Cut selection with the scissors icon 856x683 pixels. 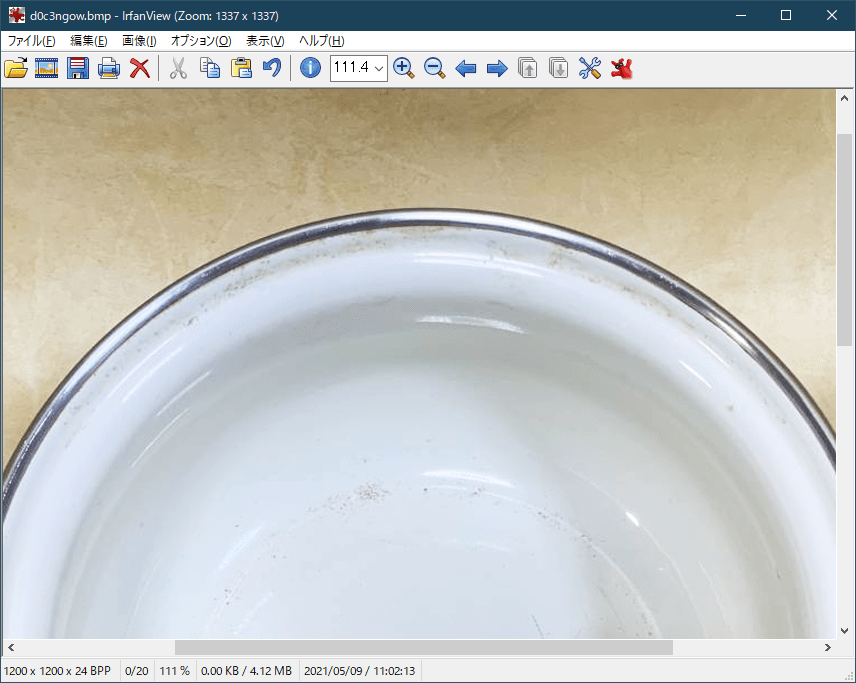pos(178,68)
